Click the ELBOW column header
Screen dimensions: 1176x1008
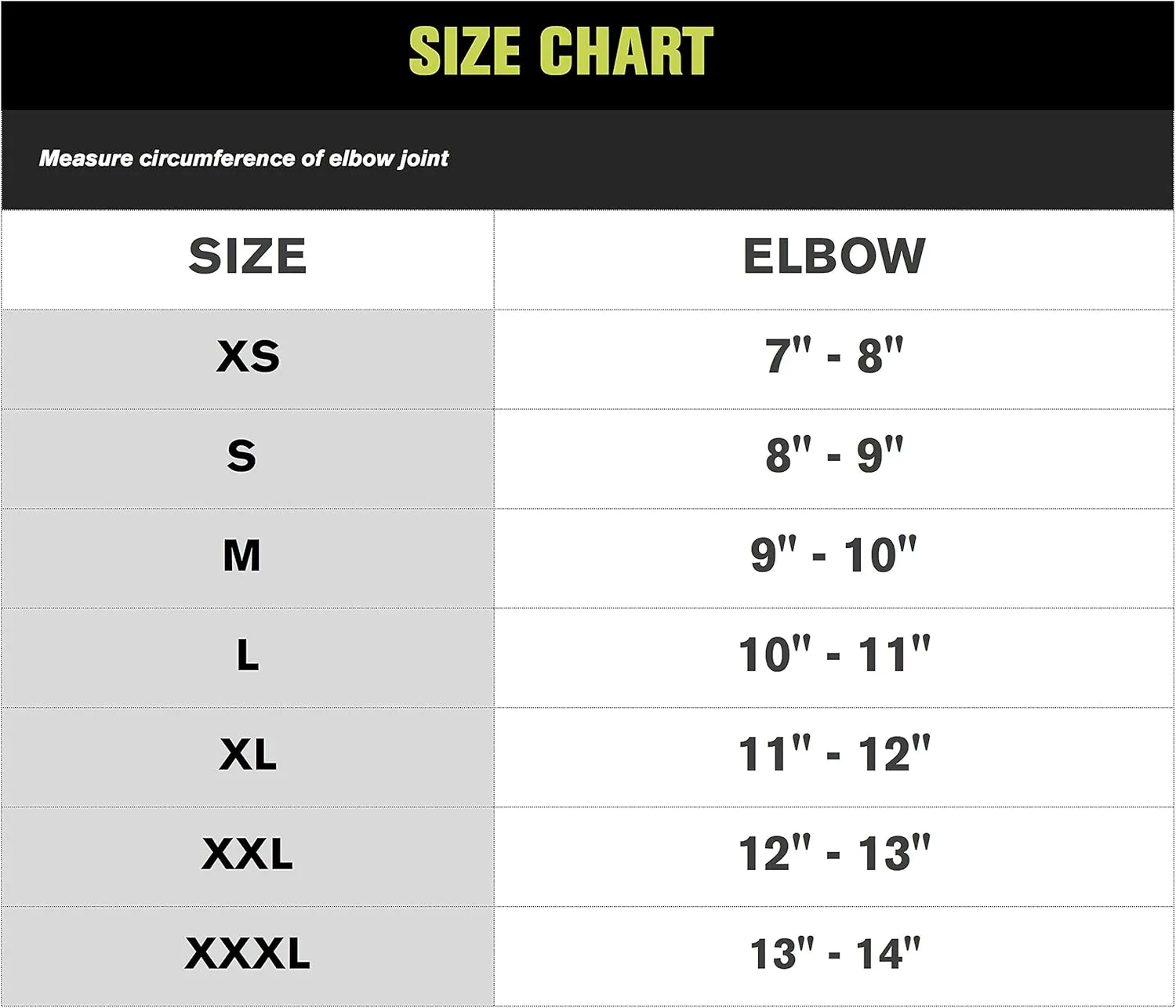point(834,256)
